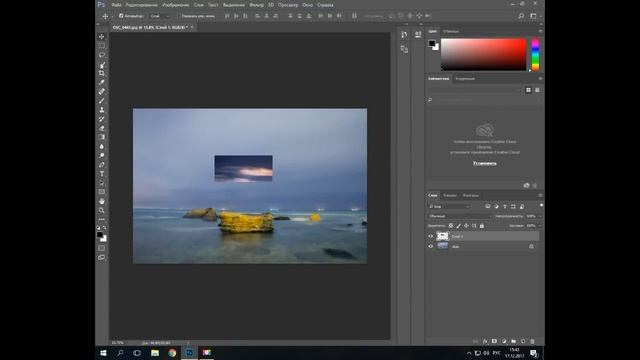Viewport: 640px width, 360px height.
Task: Switch to the Коррекция tab
Action: coord(465,79)
